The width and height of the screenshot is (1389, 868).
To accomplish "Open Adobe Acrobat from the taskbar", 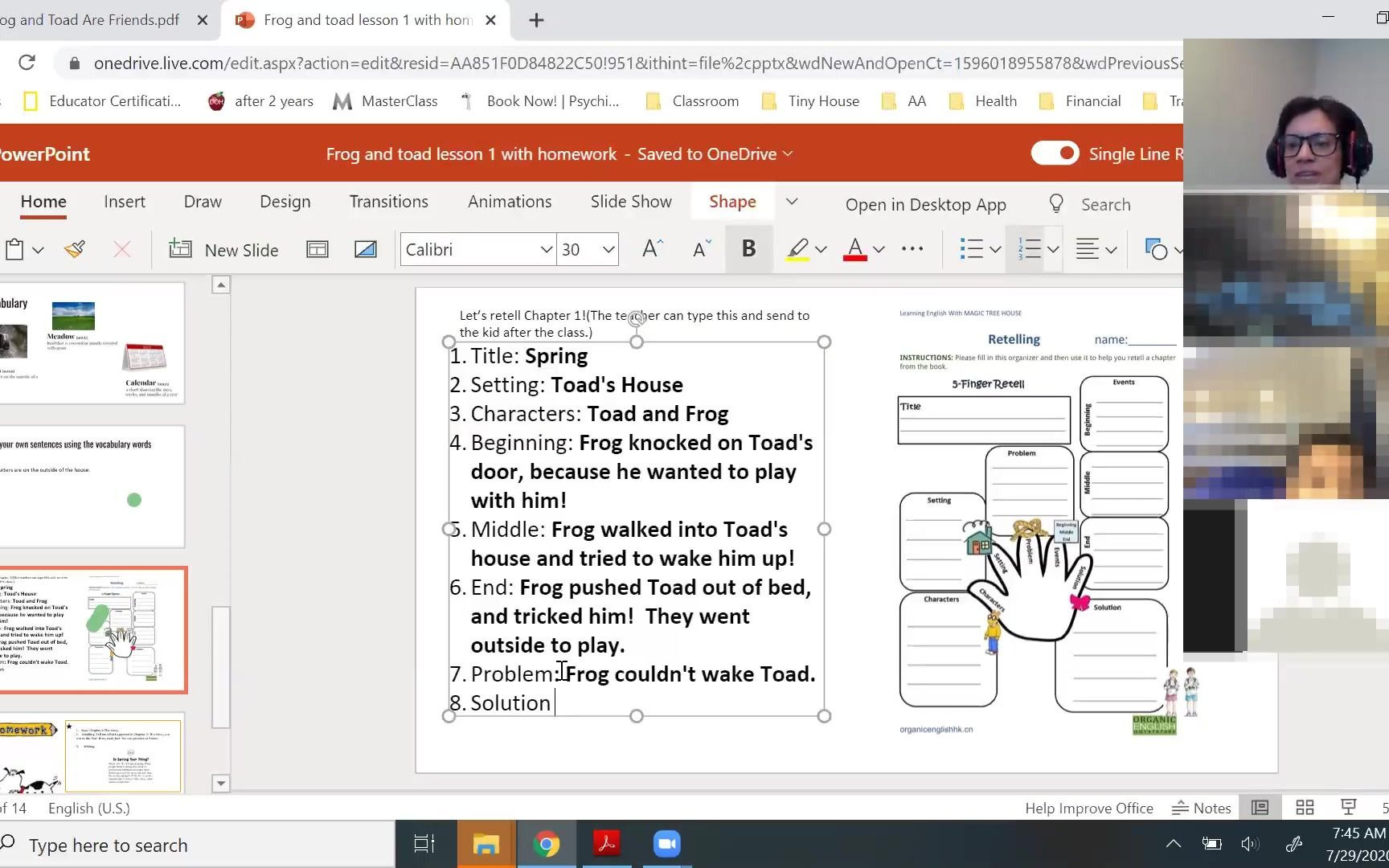I will pyautogui.click(x=607, y=844).
